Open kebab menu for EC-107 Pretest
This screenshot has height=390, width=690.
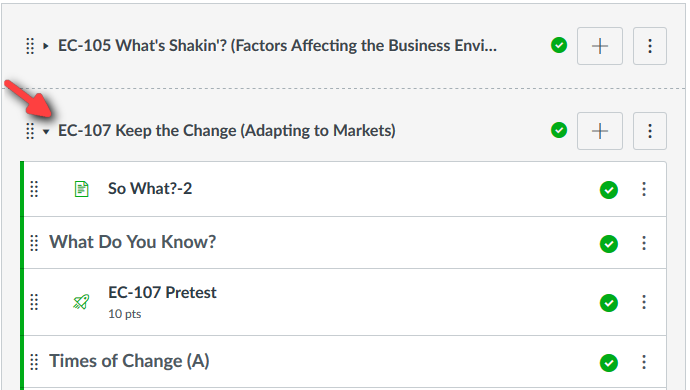tap(644, 302)
